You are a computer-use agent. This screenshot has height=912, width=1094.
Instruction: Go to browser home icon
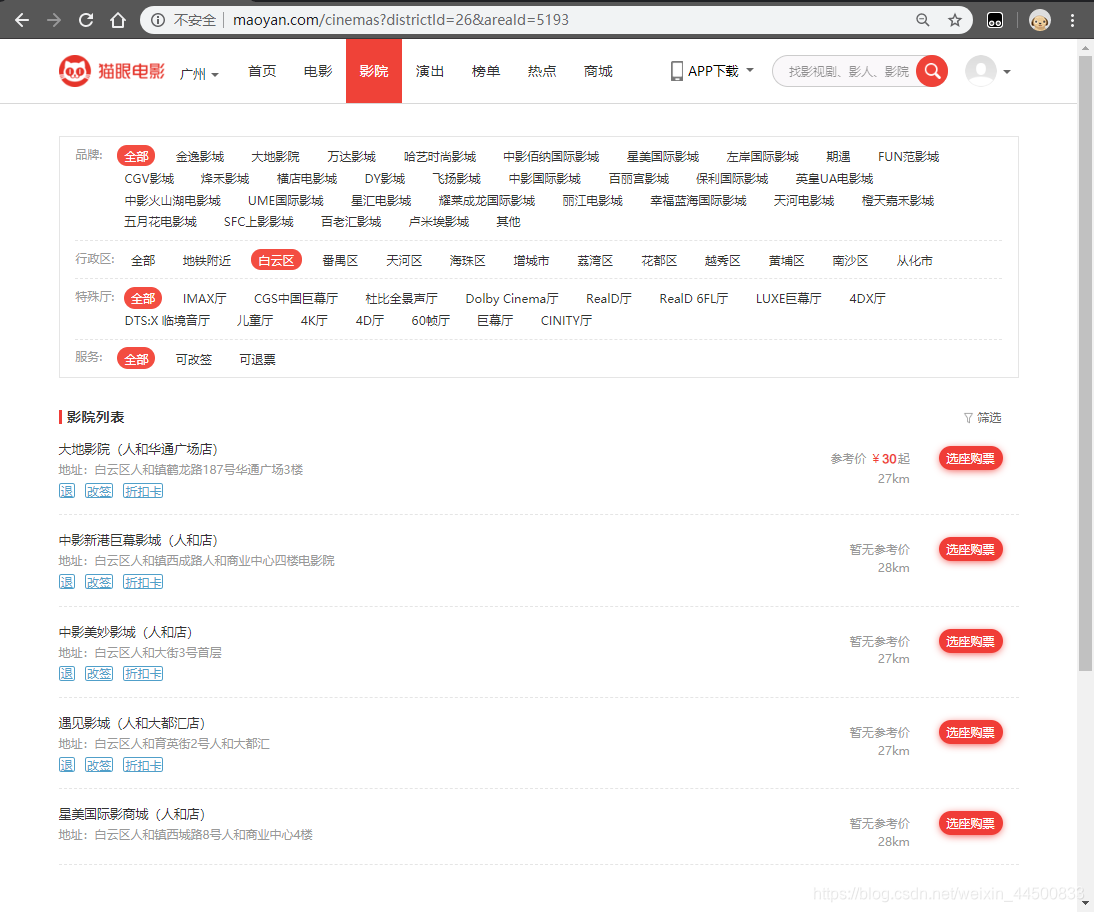[118, 20]
